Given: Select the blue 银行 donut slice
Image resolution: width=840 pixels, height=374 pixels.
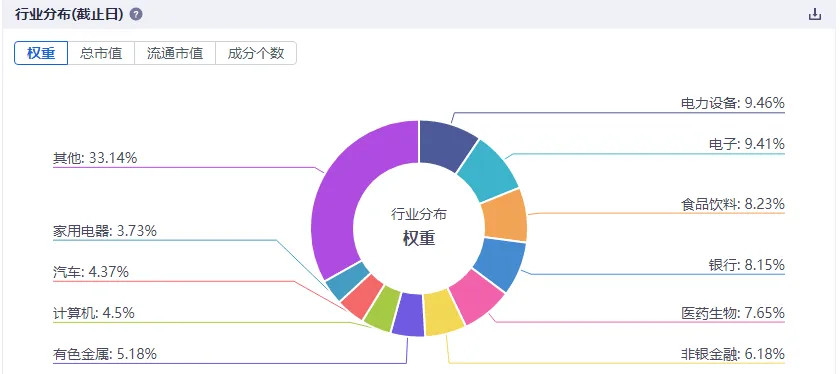Looking at the screenshot, I should 500,263.
